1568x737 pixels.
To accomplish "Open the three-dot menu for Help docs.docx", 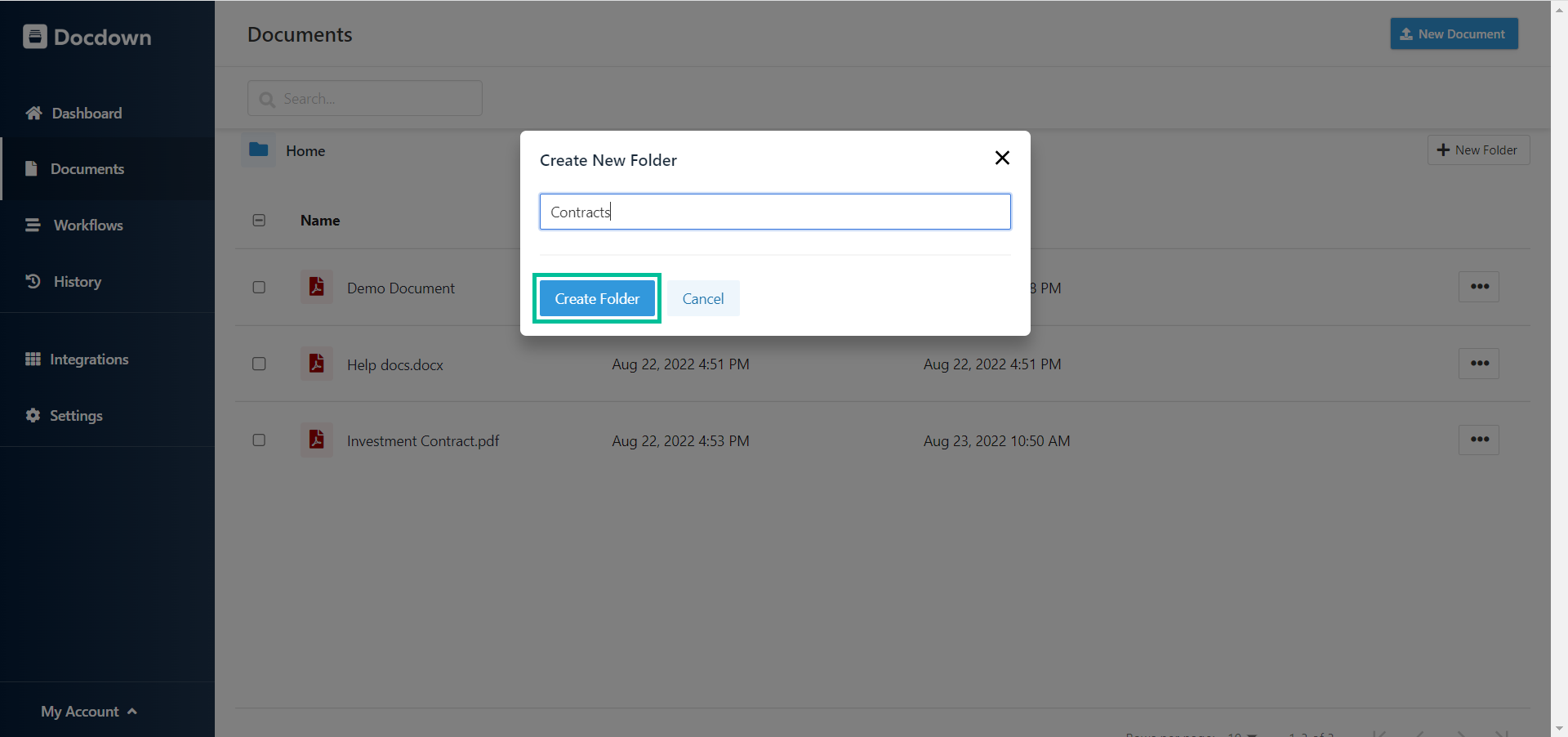I will (1479, 364).
